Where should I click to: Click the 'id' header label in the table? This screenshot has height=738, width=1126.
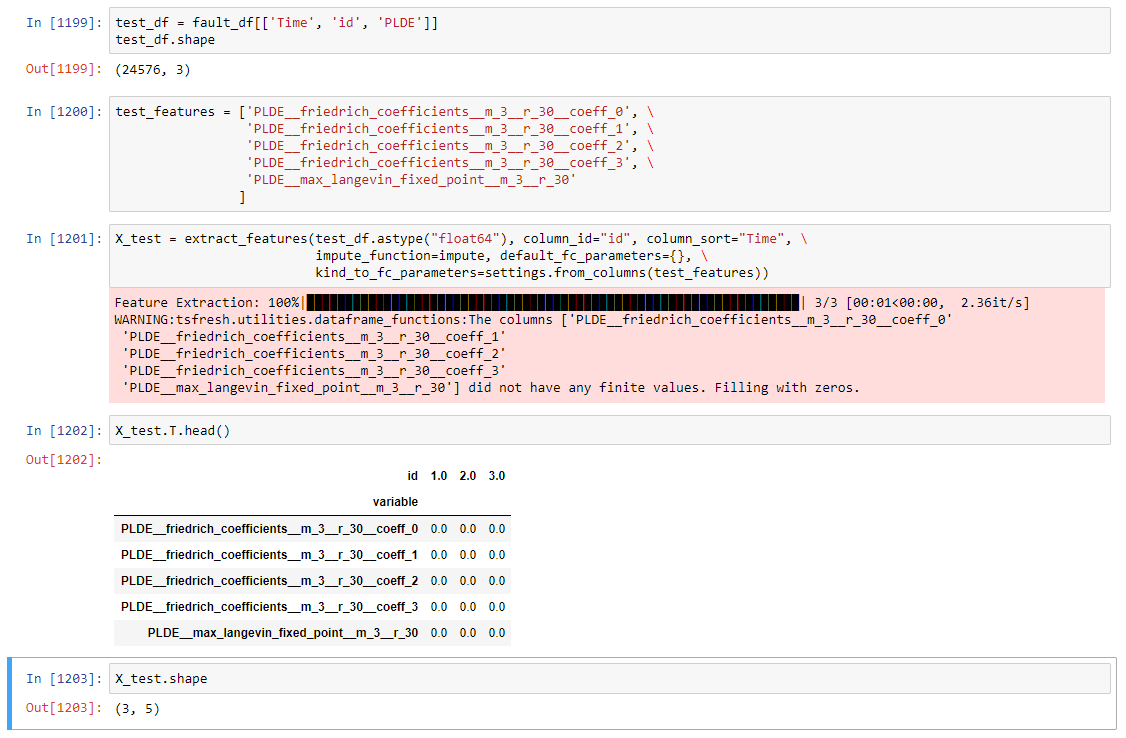[412, 476]
